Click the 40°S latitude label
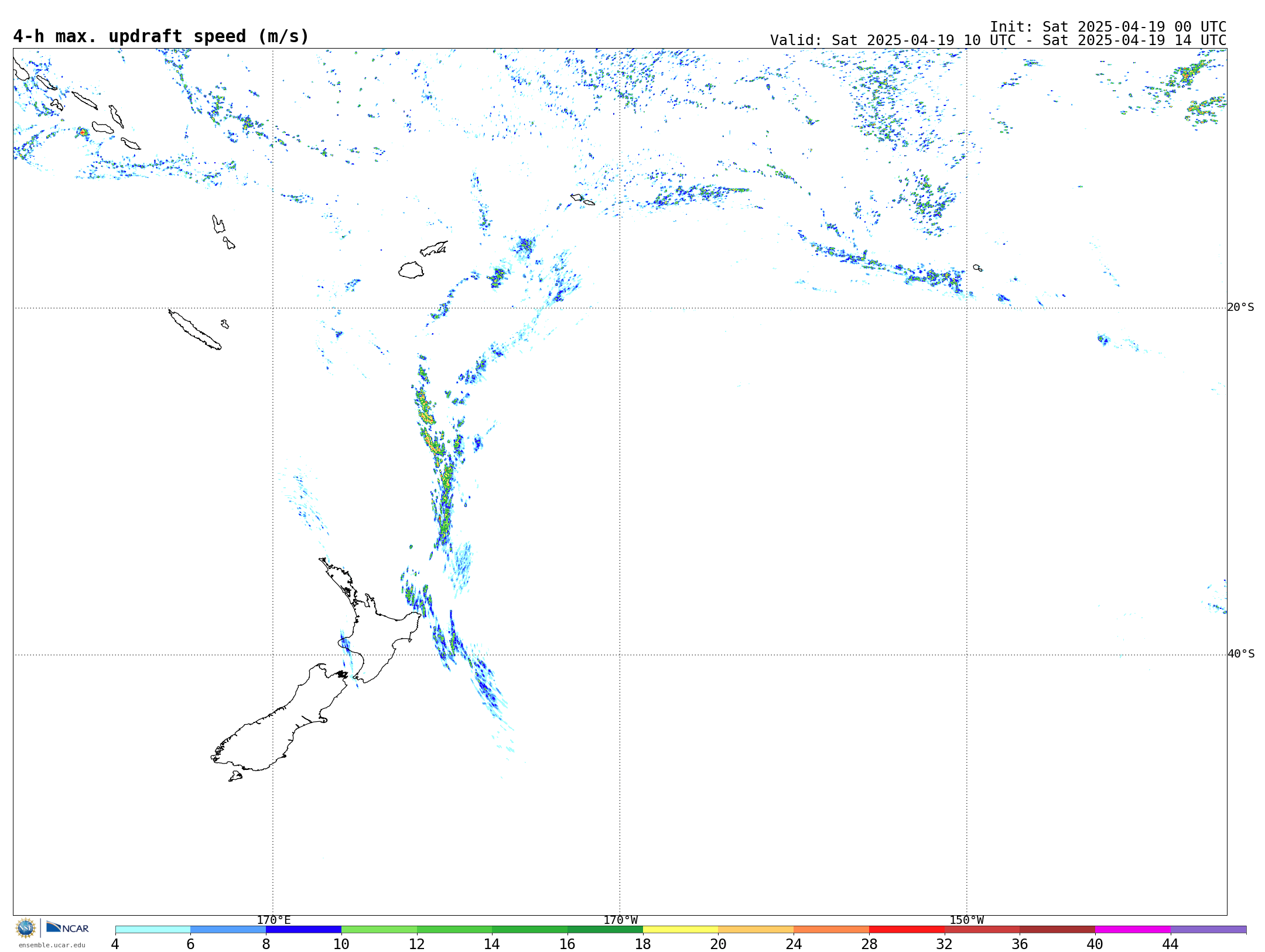This screenshot has height=952, width=1265. 1241,654
